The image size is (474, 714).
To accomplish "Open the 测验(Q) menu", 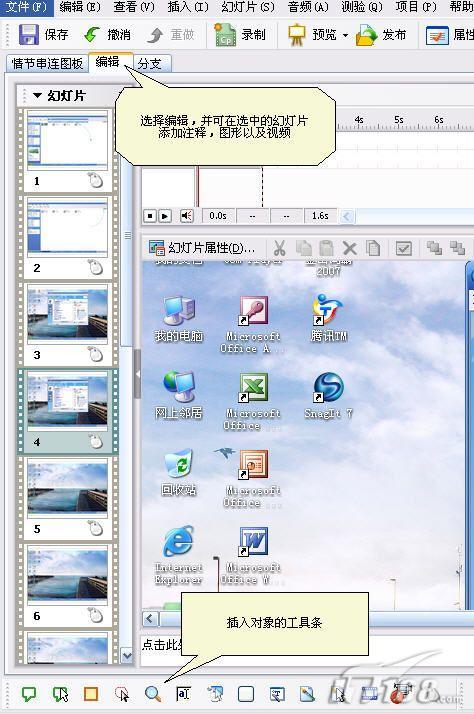I will (362, 7).
